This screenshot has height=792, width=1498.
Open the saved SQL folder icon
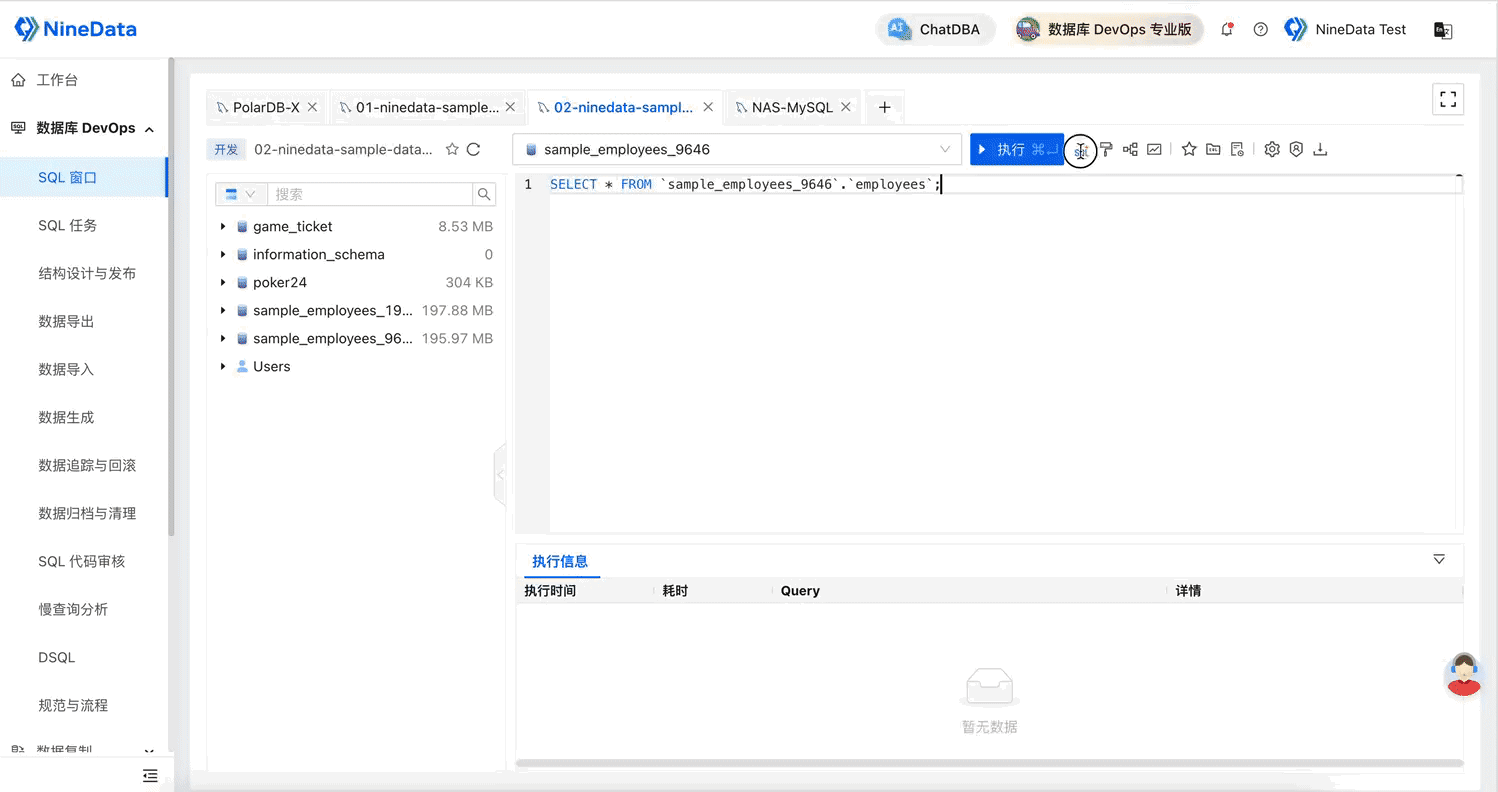point(1213,149)
